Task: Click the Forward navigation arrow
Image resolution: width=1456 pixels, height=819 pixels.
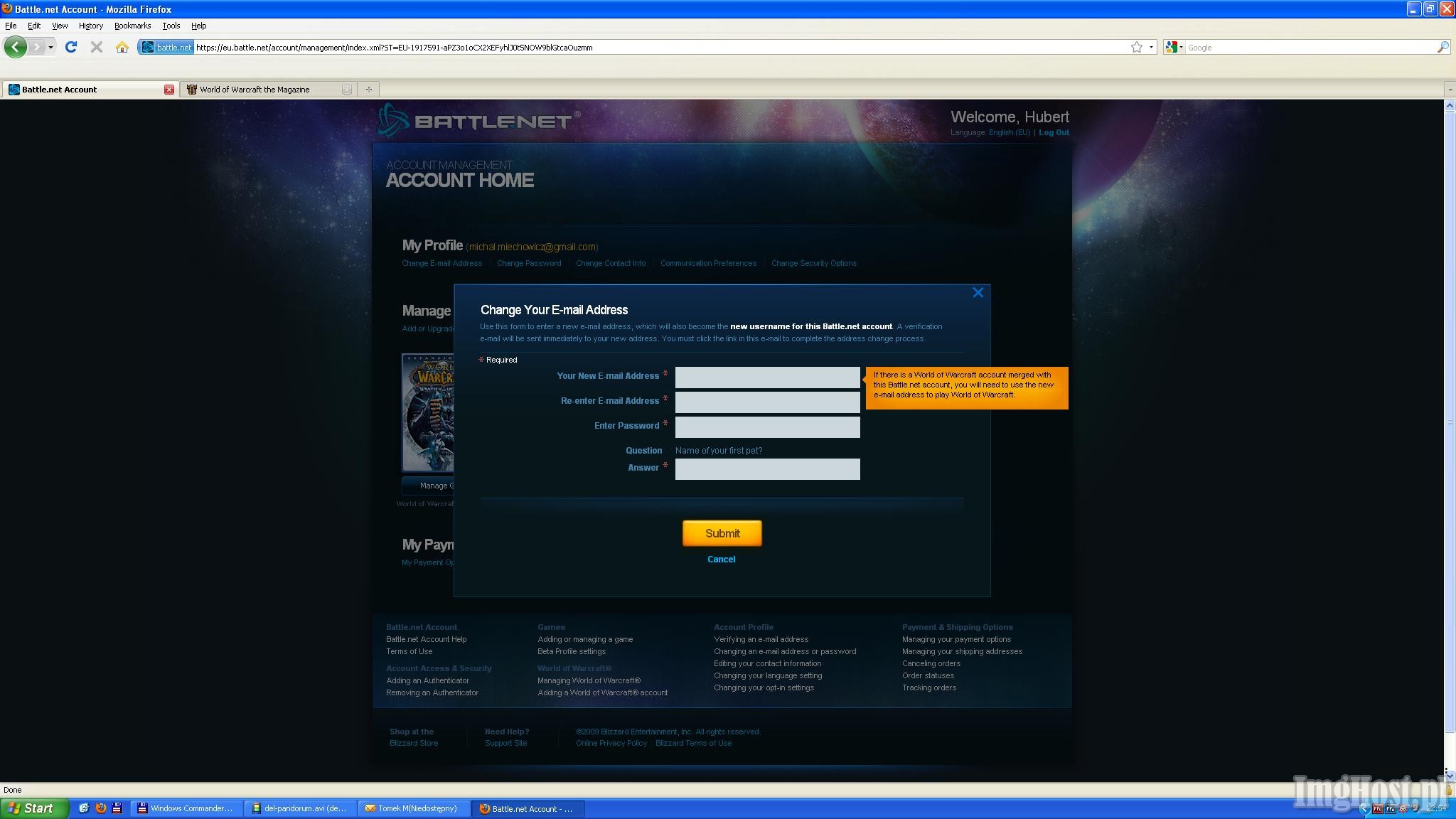Action: coord(37,47)
